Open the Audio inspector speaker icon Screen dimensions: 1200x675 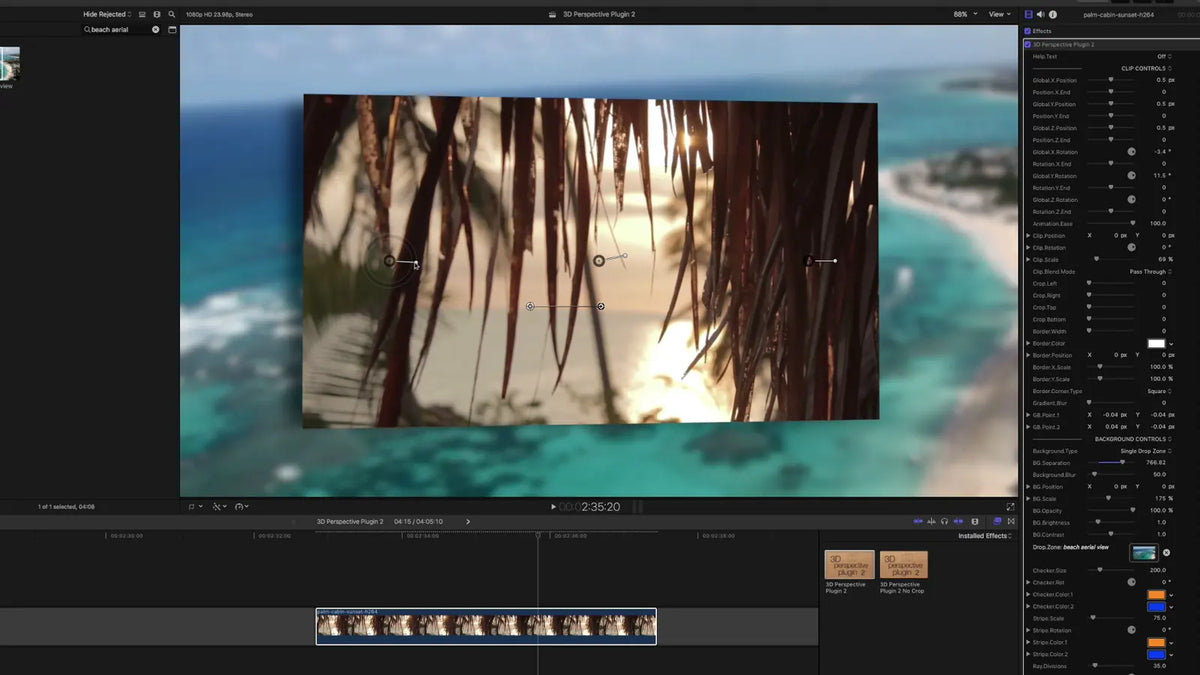tap(1041, 14)
